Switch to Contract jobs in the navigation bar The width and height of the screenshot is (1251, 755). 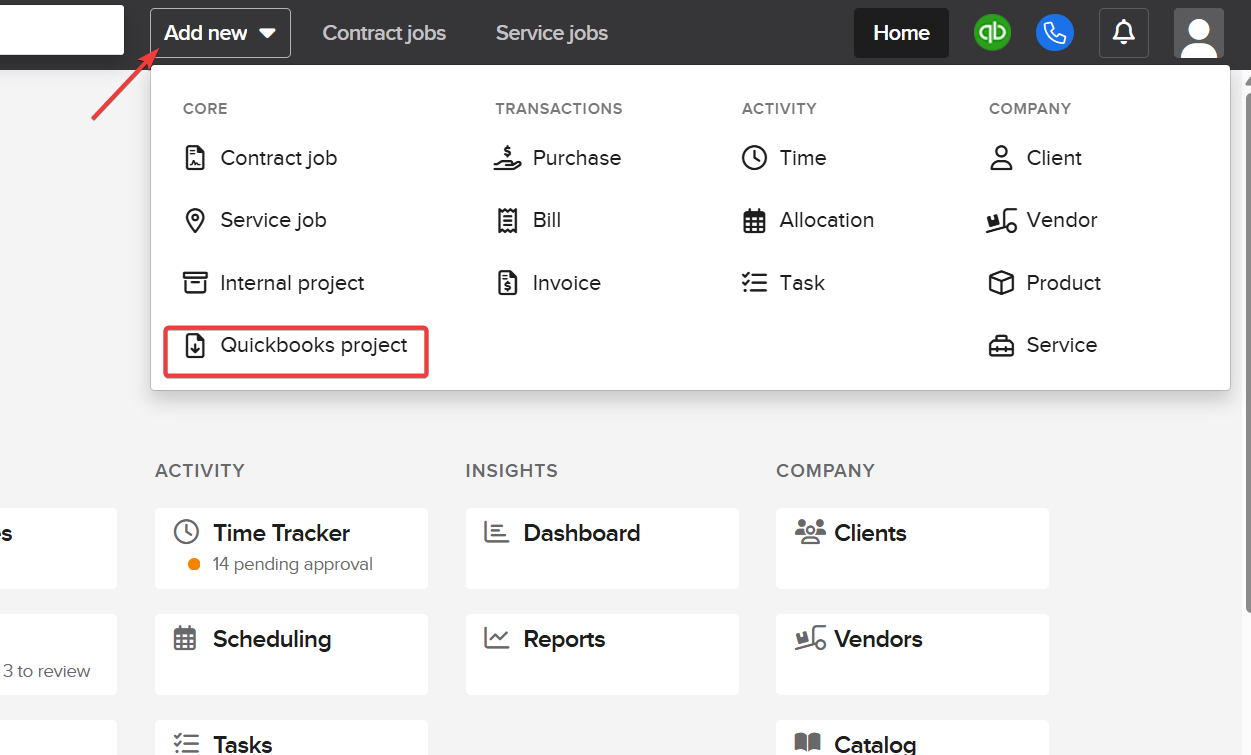[x=384, y=33]
